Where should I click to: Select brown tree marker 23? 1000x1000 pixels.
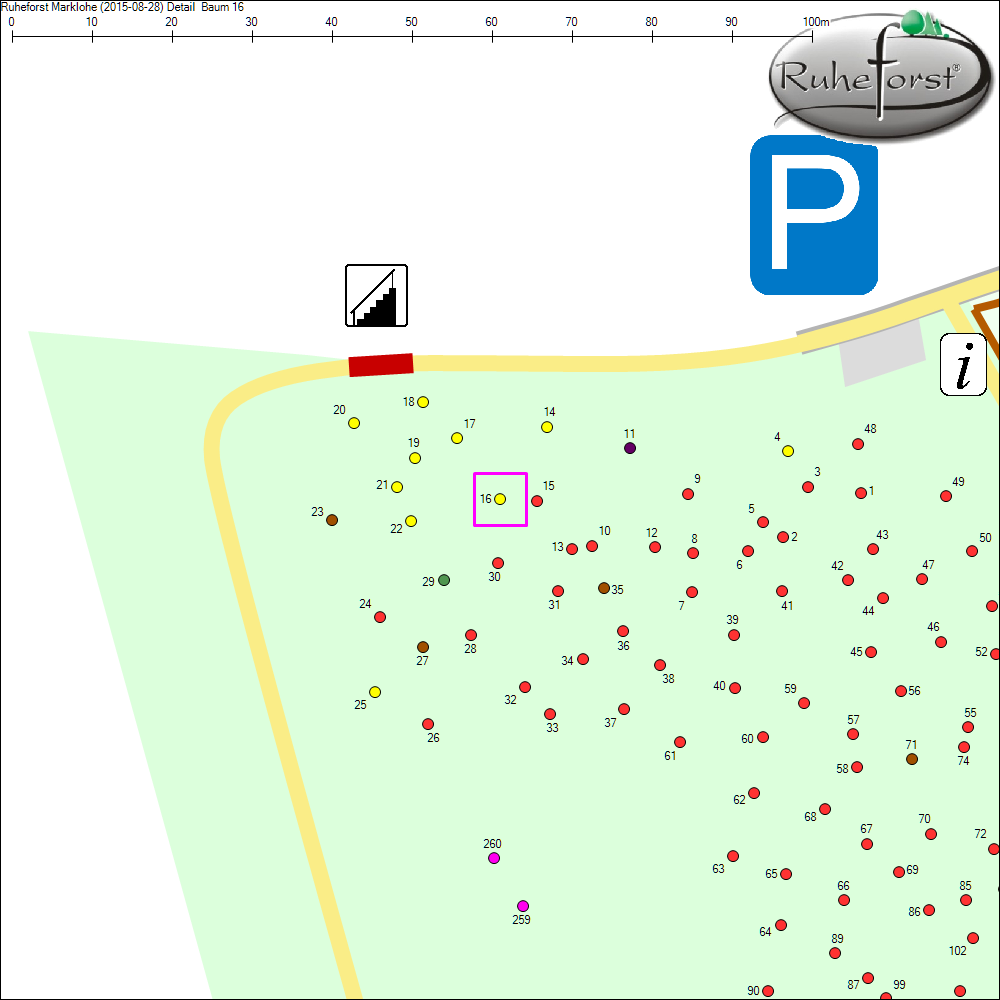[x=332, y=520]
